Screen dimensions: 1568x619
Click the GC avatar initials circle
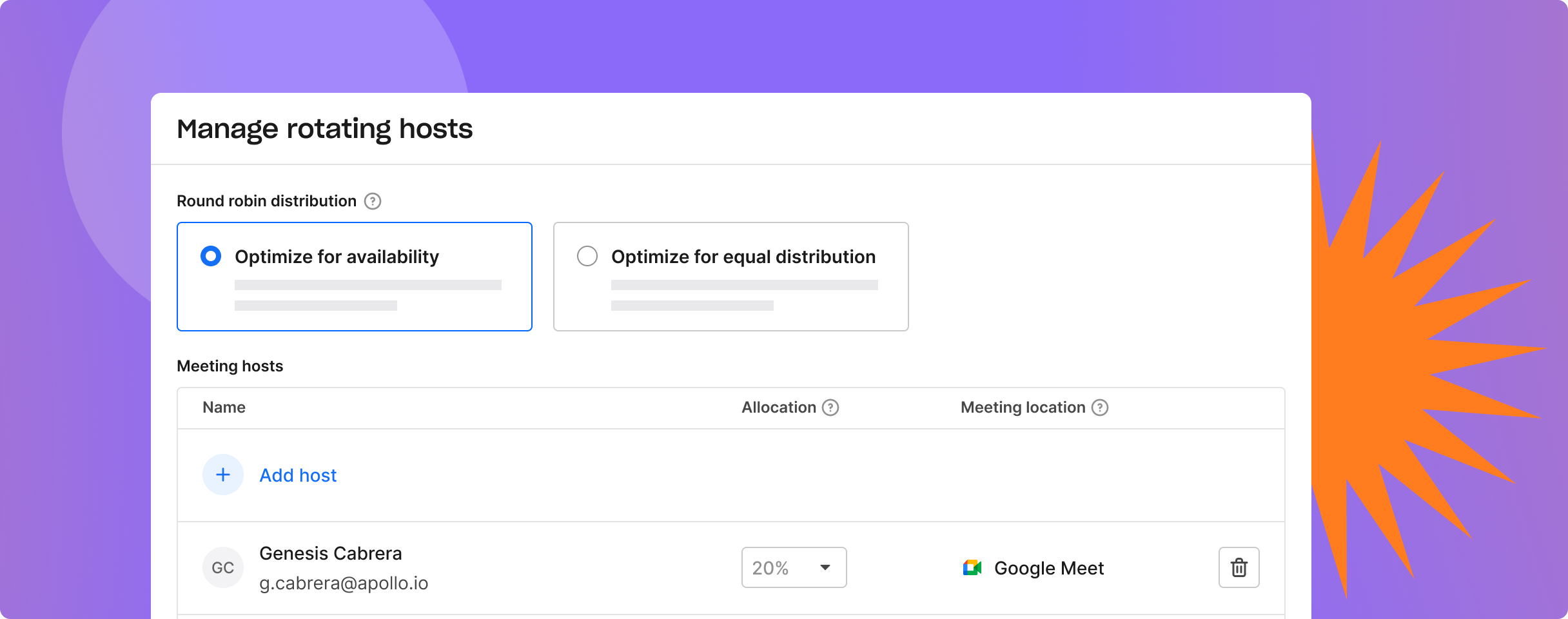point(223,567)
